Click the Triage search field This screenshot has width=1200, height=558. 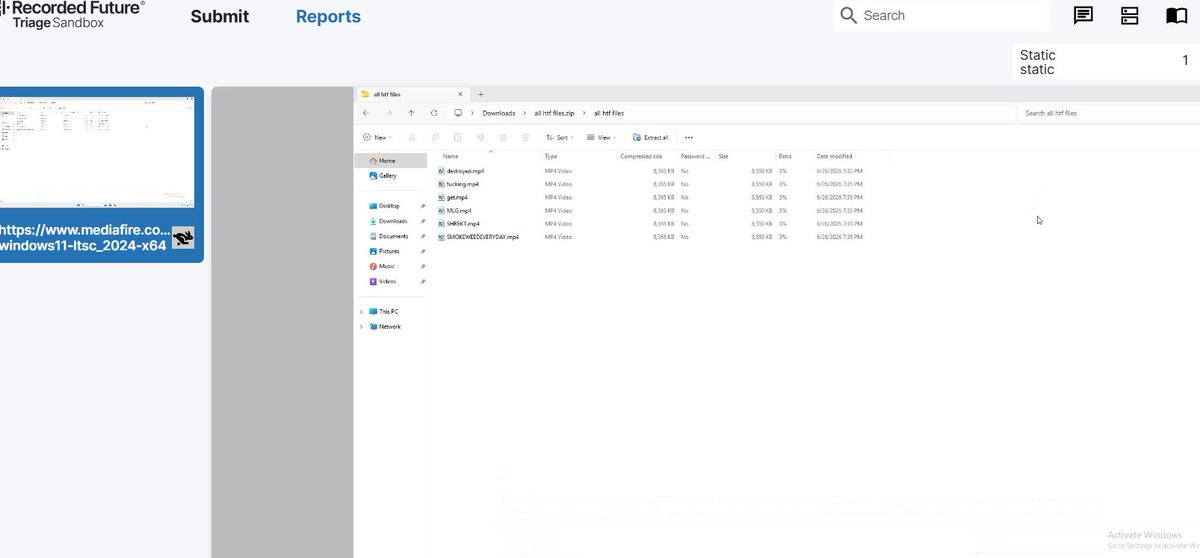point(941,16)
